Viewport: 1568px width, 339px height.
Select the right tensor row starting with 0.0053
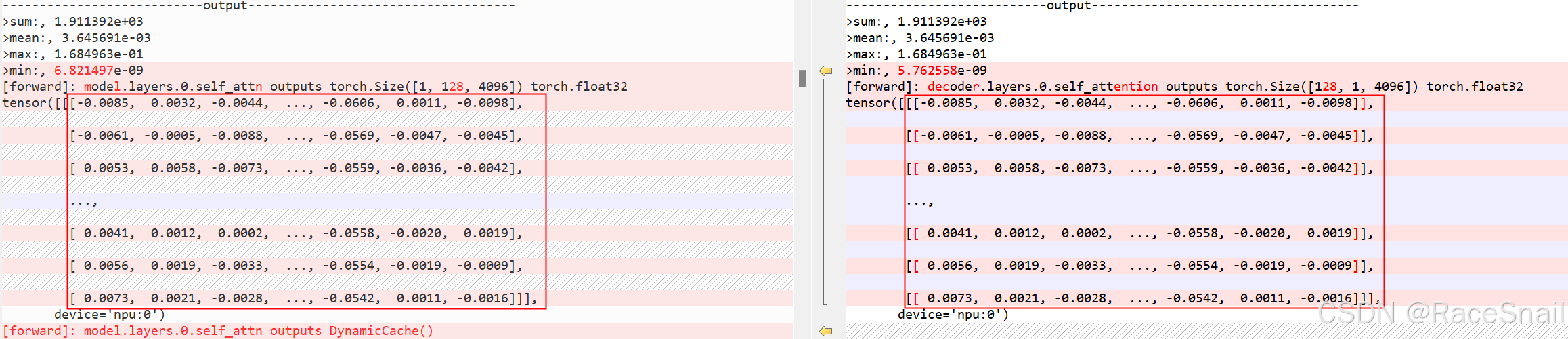tap(1140, 168)
